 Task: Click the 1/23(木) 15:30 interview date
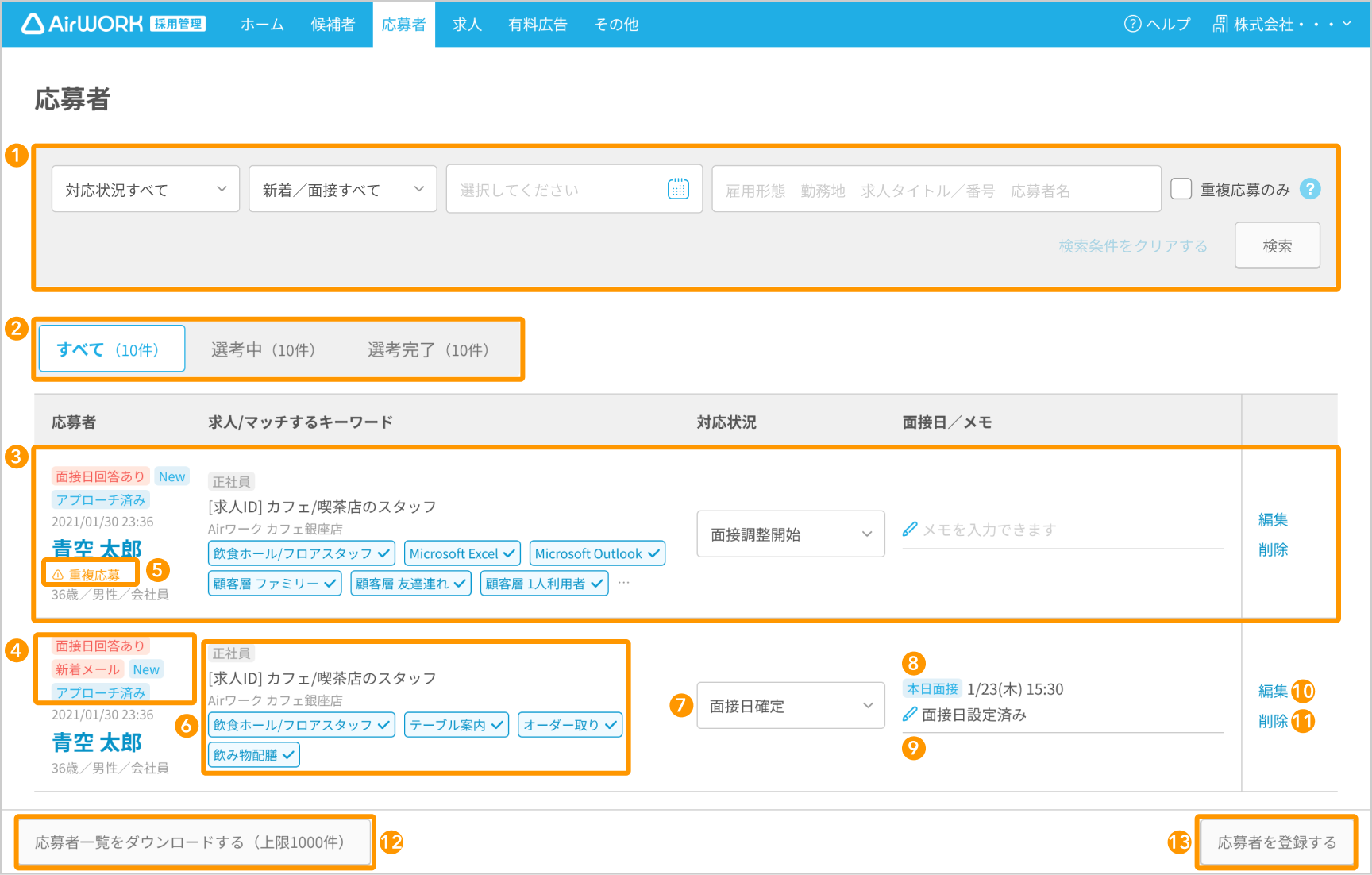coord(1015,689)
